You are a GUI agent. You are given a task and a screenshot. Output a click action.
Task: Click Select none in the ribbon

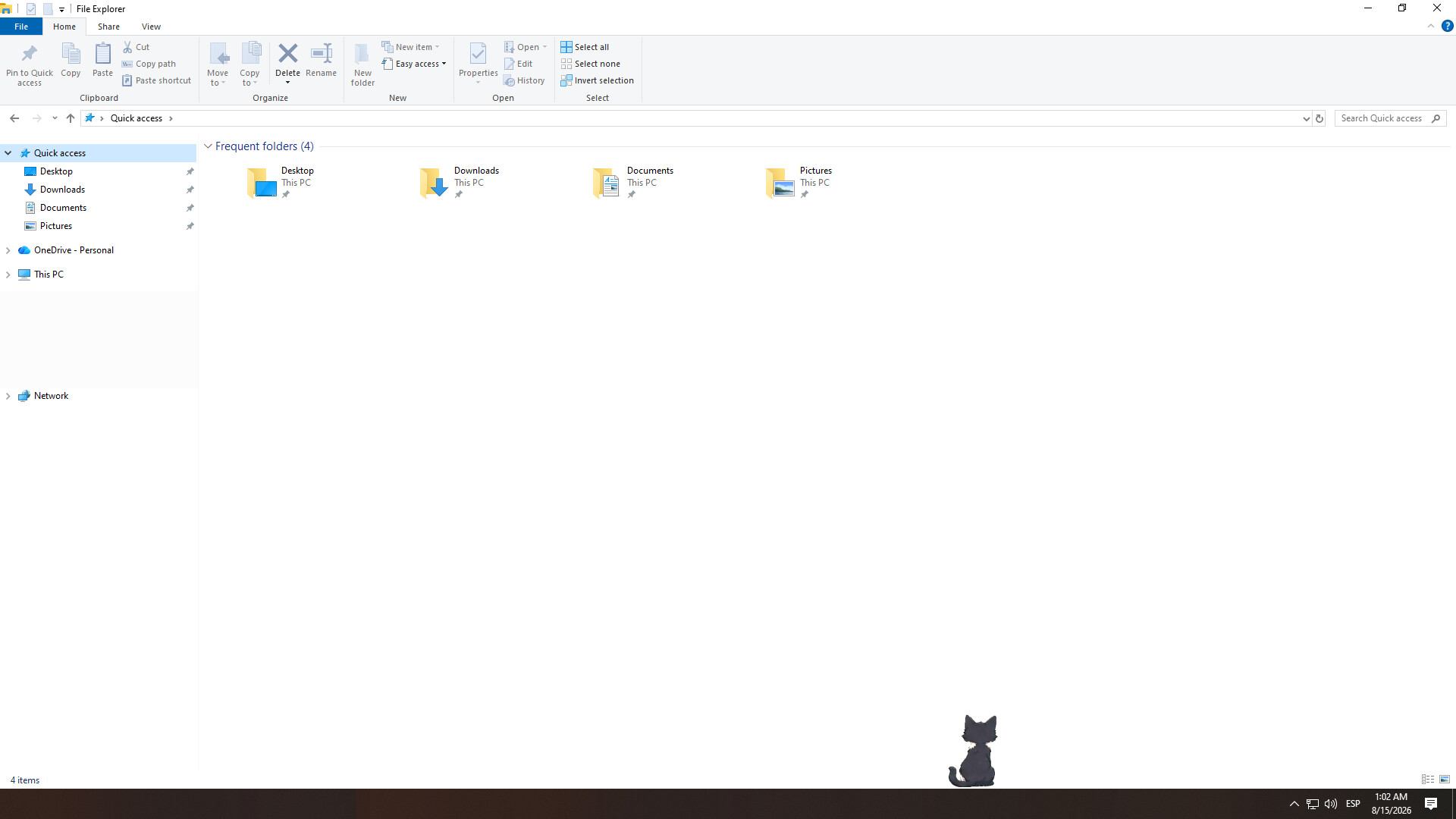pos(591,64)
